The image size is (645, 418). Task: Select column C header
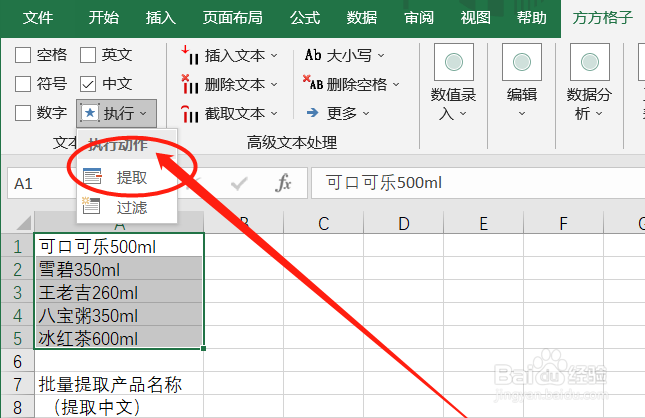(x=323, y=223)
